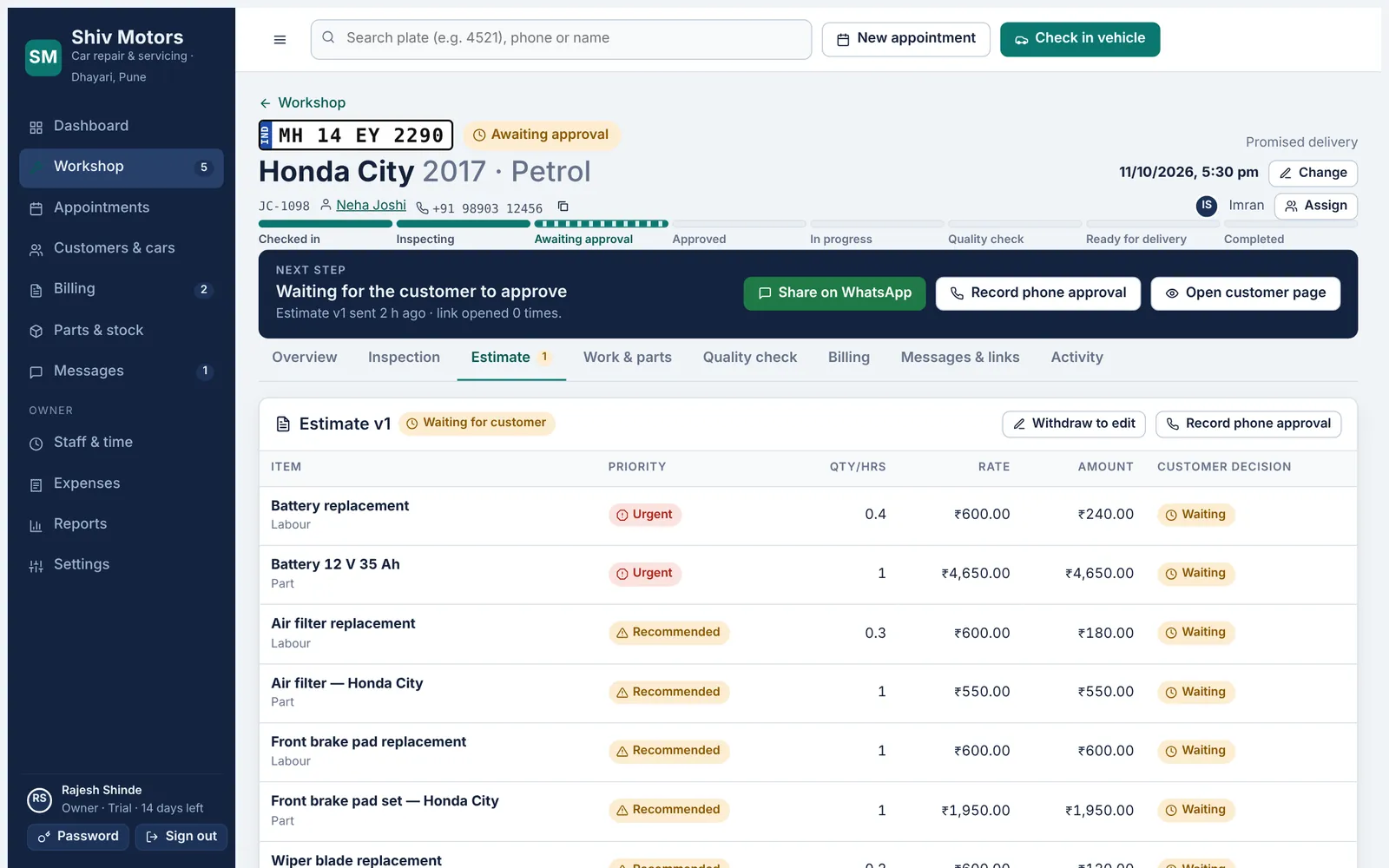Image resolution: width=1389 pixels, height=868 pixels.
Task: Open customer page from banner
Action: pos(1245,293)
